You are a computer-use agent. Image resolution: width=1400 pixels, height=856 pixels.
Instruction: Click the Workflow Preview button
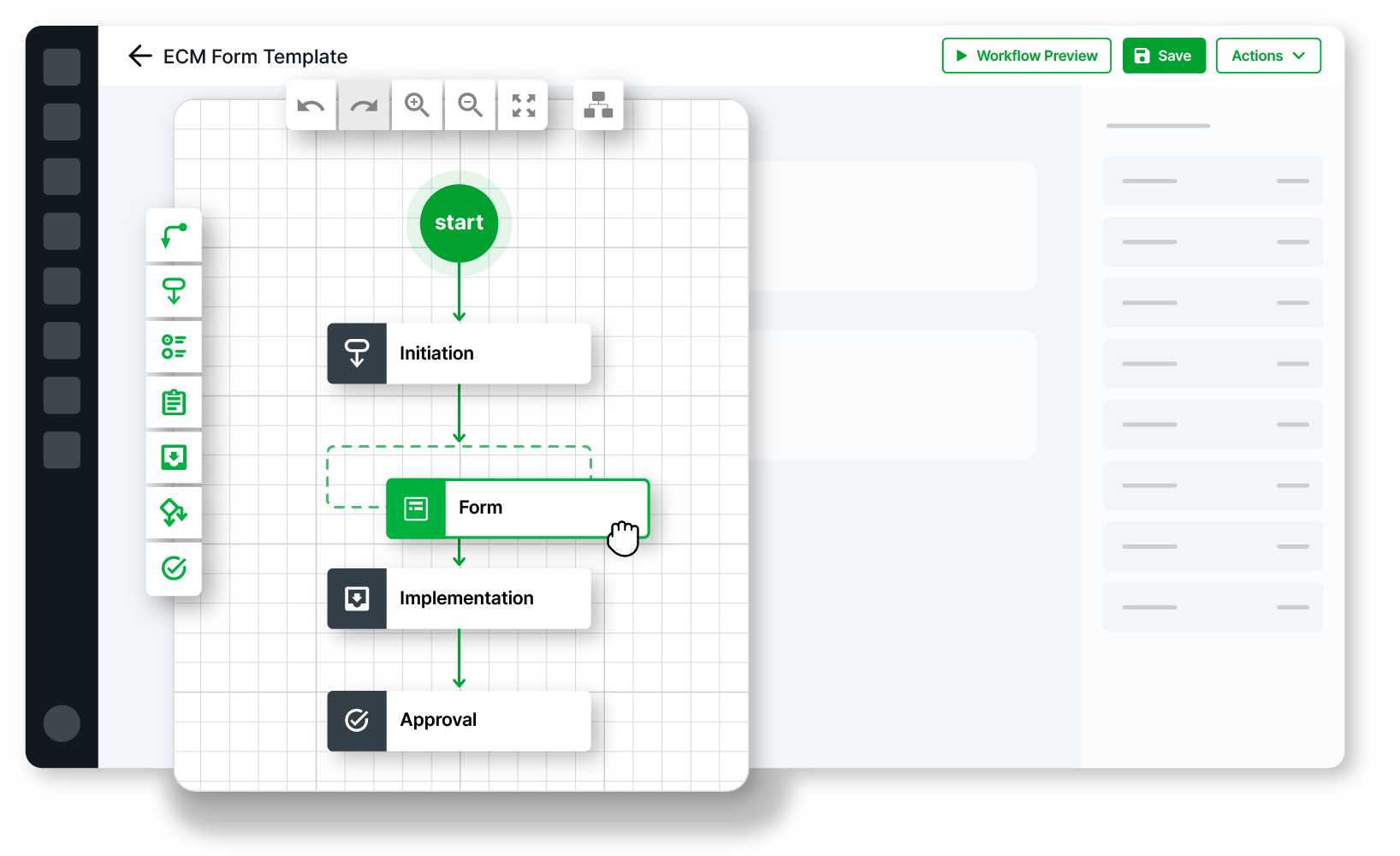(1026, 56)
